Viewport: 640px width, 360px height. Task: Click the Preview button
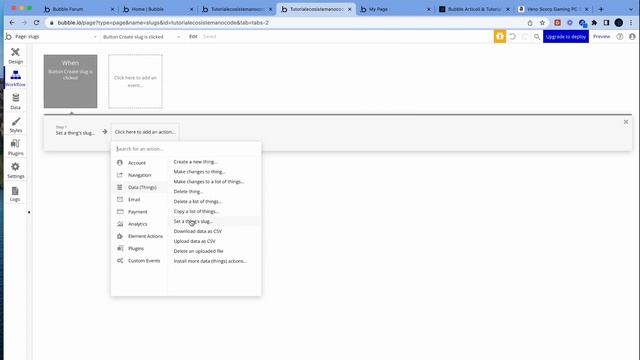click(602, 36)
